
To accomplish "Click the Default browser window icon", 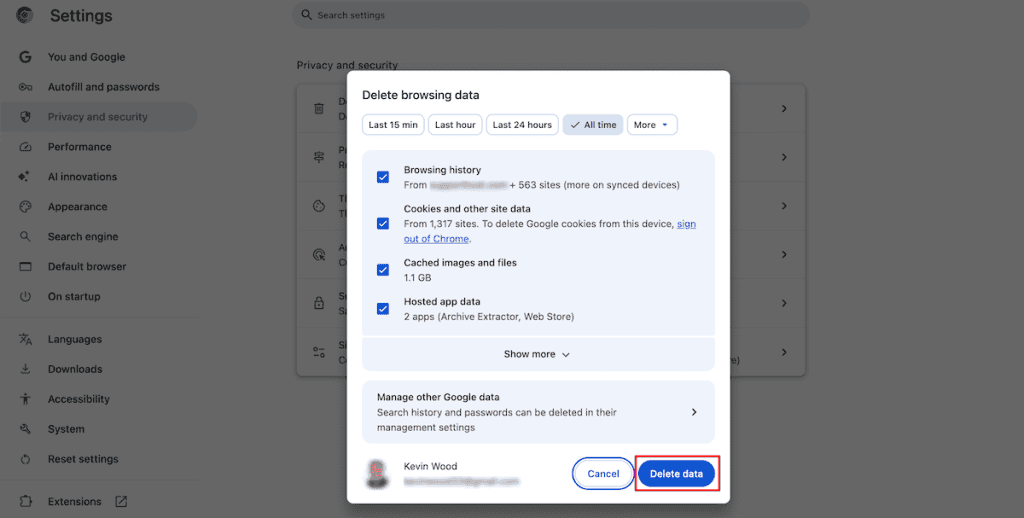I will point(25,267).
